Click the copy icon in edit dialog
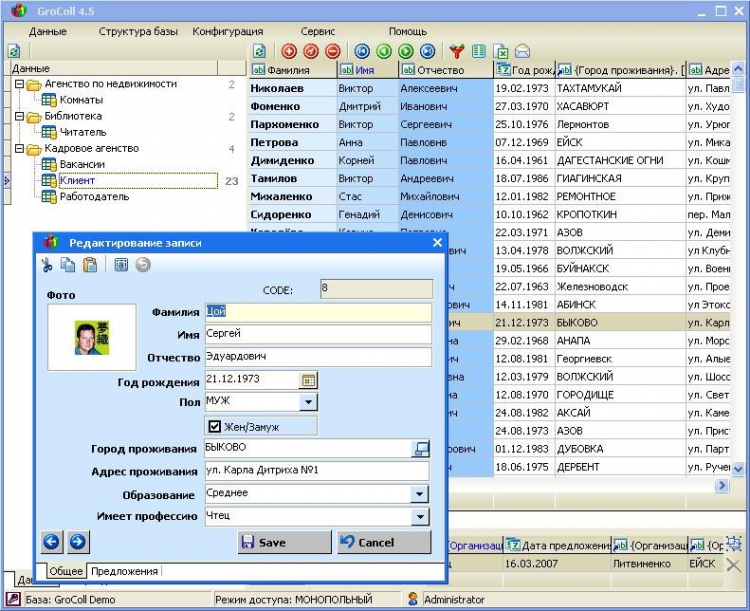The height and width of the screenshot is (611, 750). 68,265
